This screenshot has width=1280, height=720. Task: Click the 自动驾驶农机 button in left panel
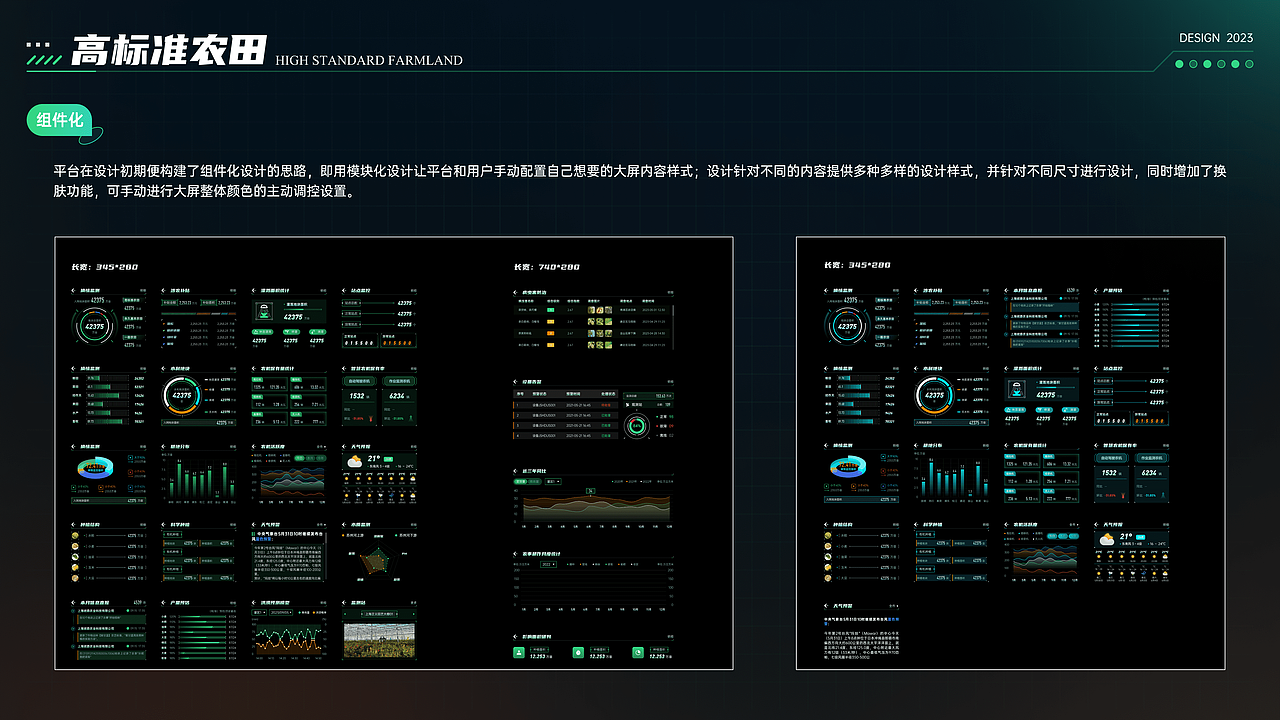pyautogui.click(x=359, y=381)
